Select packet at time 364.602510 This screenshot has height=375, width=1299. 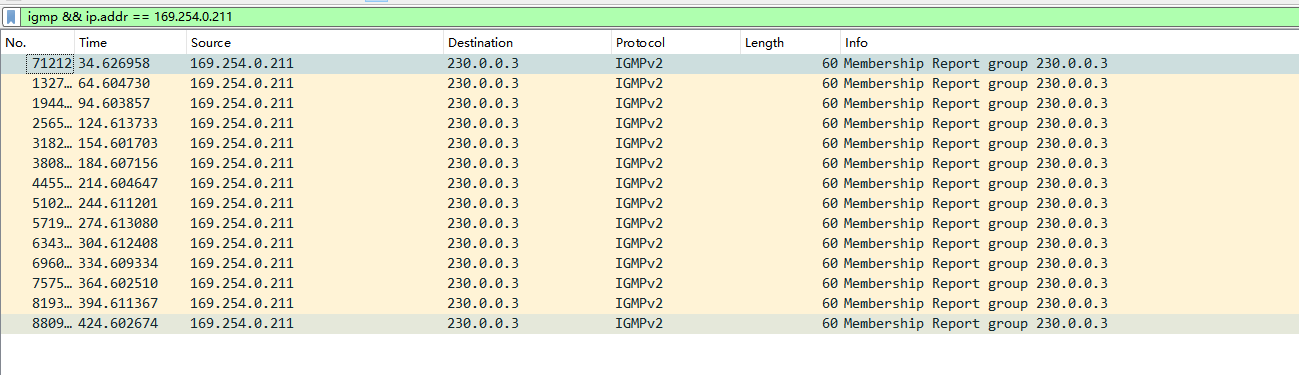(649, 283)
